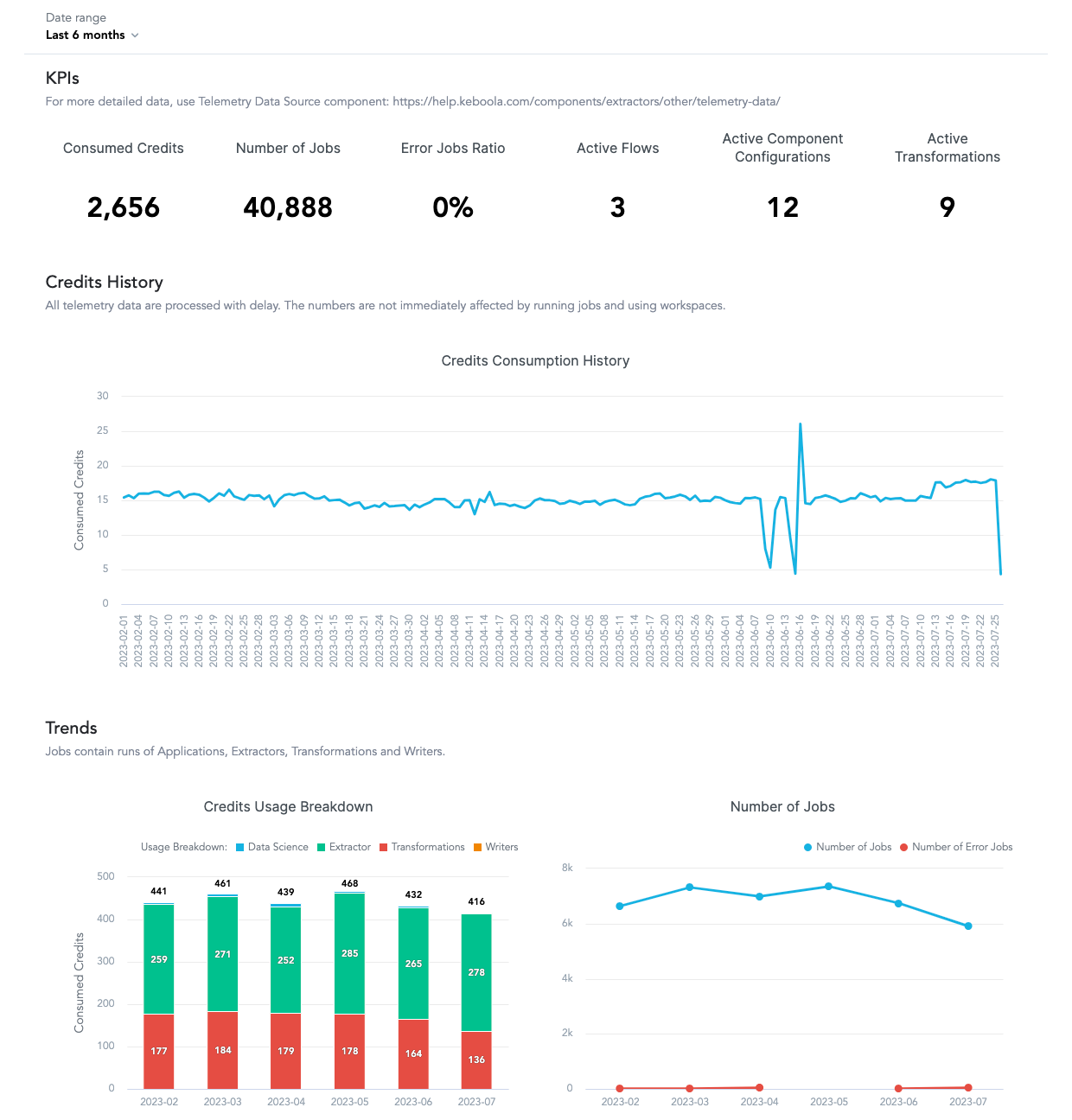Click the Number of Jobs value 40,888
This screenshot has height=1120, width=1072.
click(x=288, y=207)
